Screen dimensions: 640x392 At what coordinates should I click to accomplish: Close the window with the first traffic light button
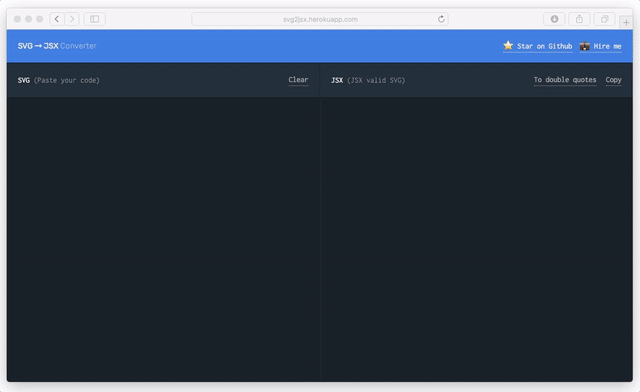(x=17, y=19)
